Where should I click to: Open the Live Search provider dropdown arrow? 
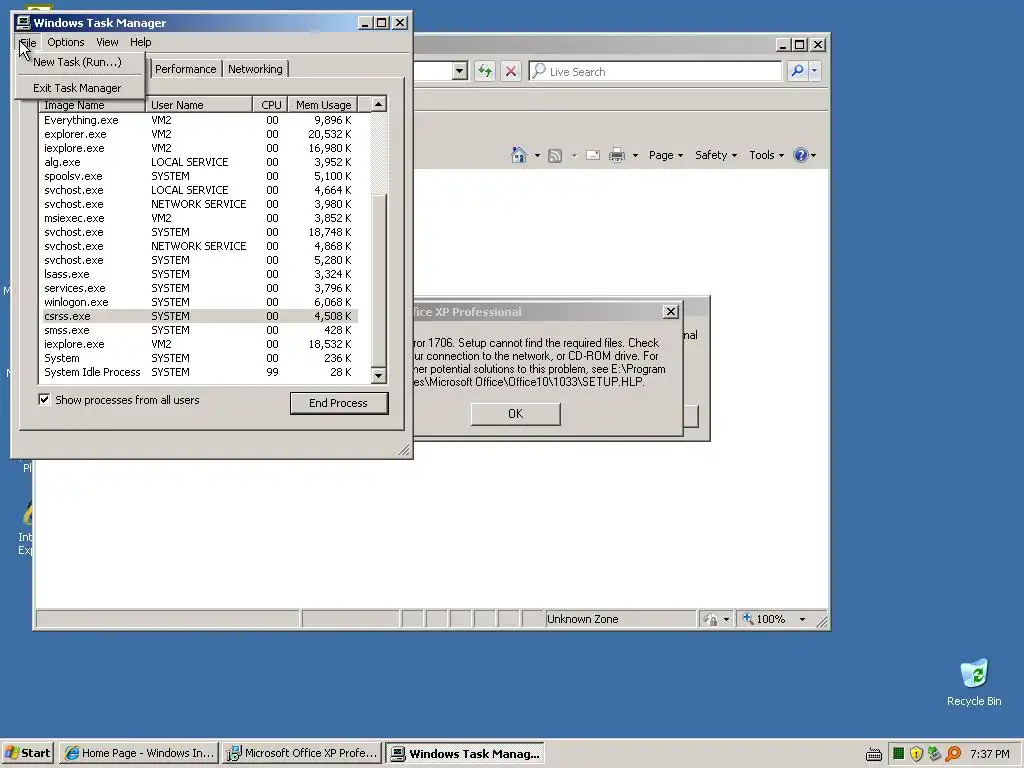pyautogui.click(x=814, y=71)
